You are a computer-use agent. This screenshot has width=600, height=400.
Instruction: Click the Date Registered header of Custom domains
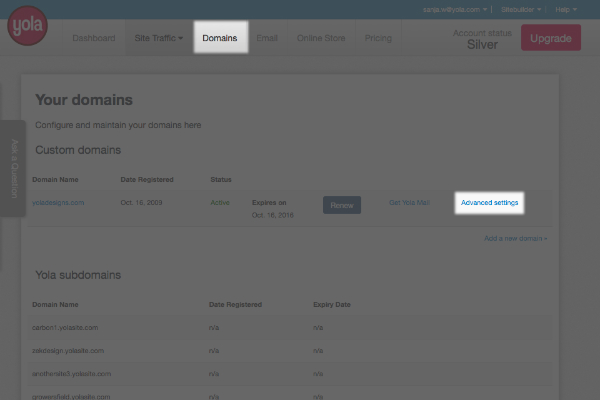147,180
